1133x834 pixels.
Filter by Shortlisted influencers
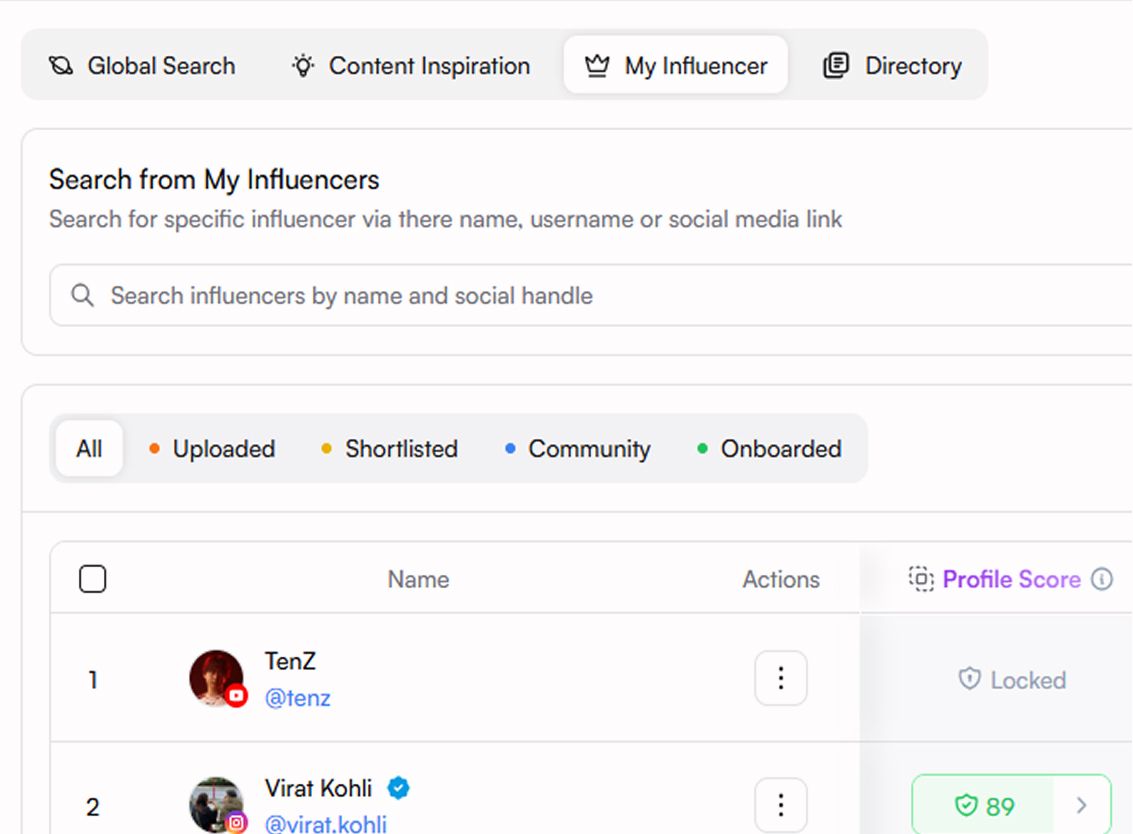click(x=389, y=449)
